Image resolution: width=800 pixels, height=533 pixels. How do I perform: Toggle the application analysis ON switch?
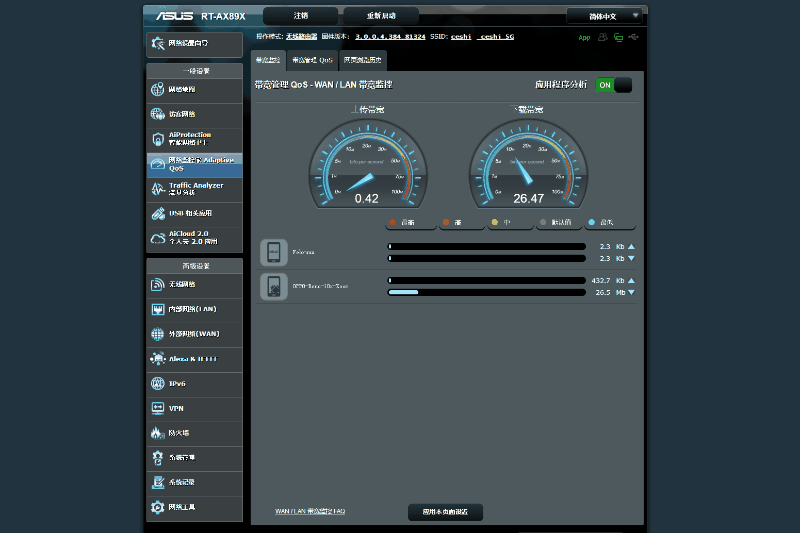point(613,85)
